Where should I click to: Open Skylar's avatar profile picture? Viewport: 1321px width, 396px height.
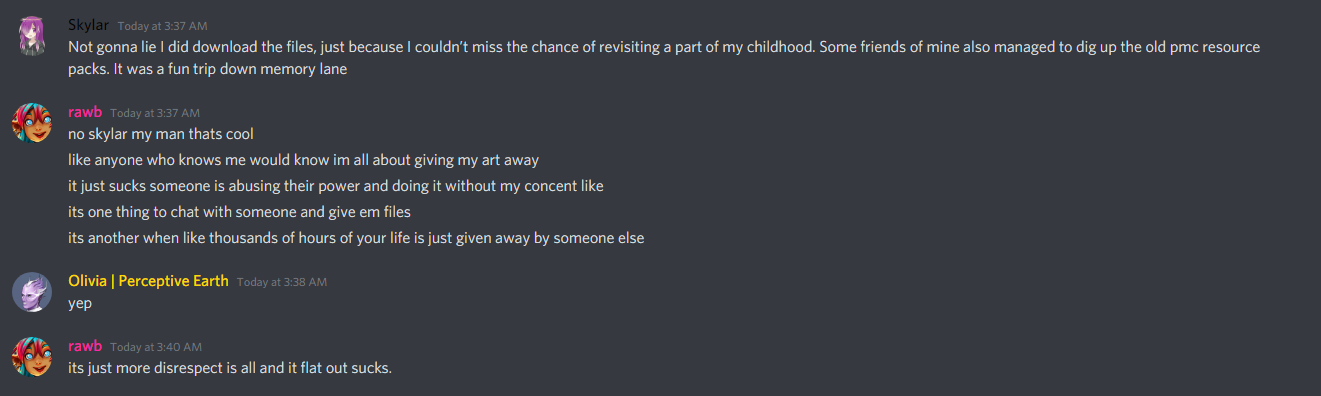pyautogui.click(x=32, y=35)
